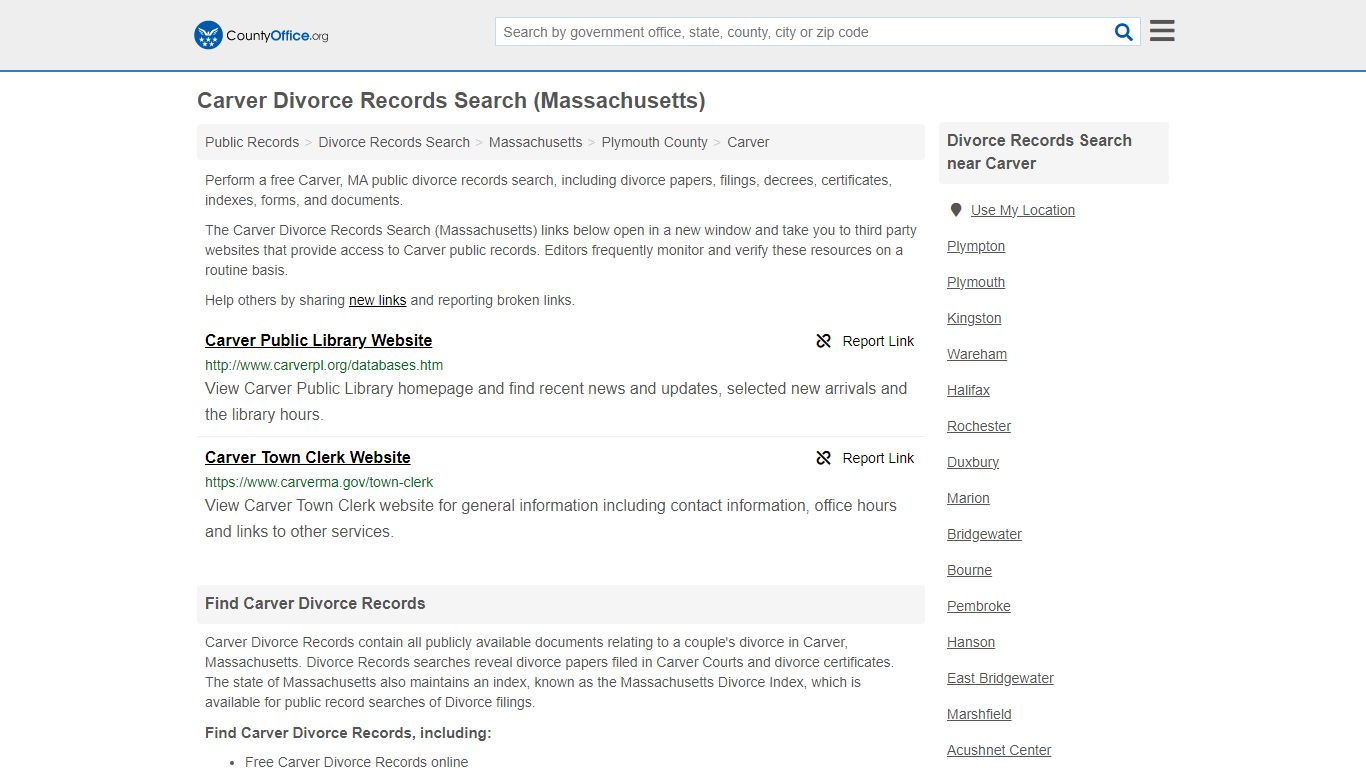Go to Public Records breadcrumb

tap(252, 142)
